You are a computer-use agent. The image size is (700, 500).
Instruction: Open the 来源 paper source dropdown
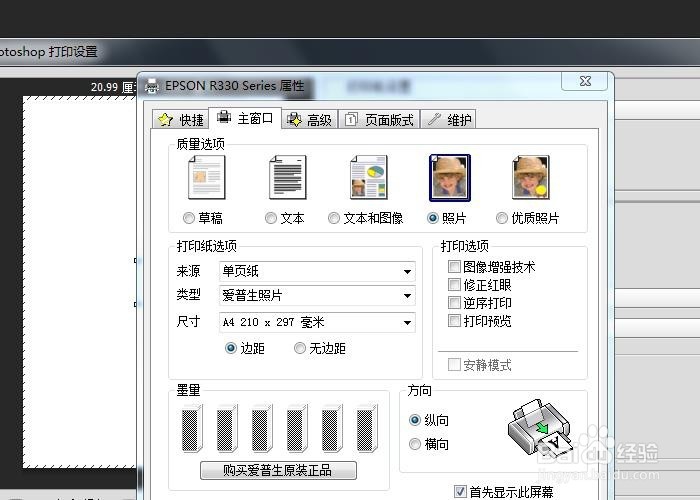(x=317, y=271)
